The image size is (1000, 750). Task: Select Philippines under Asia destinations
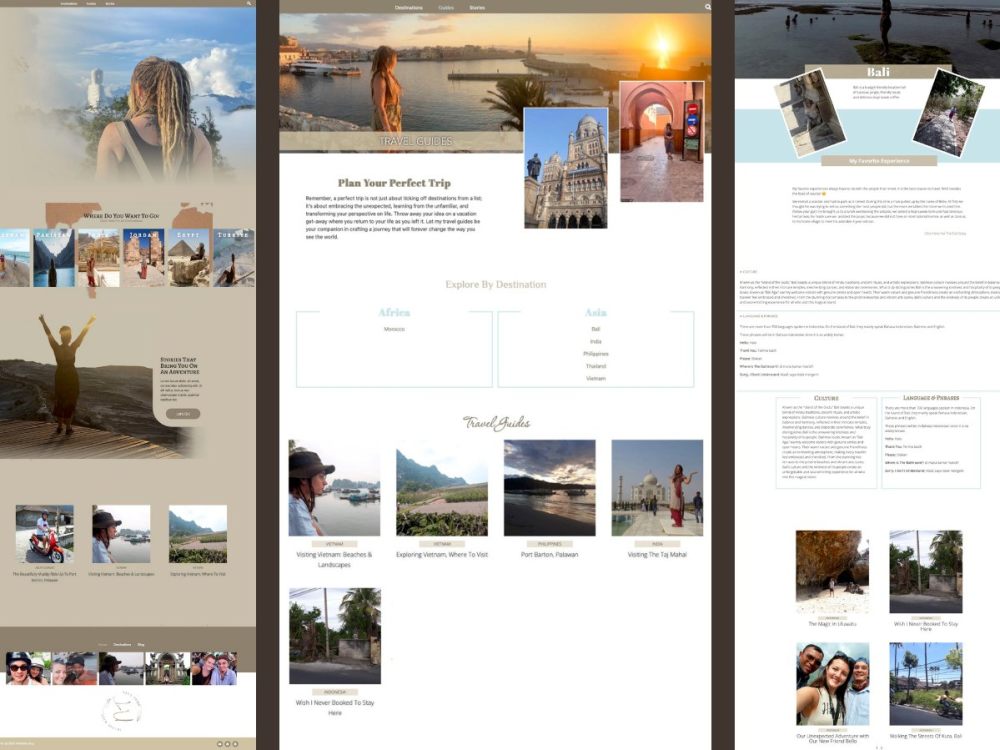pos(596,354)
